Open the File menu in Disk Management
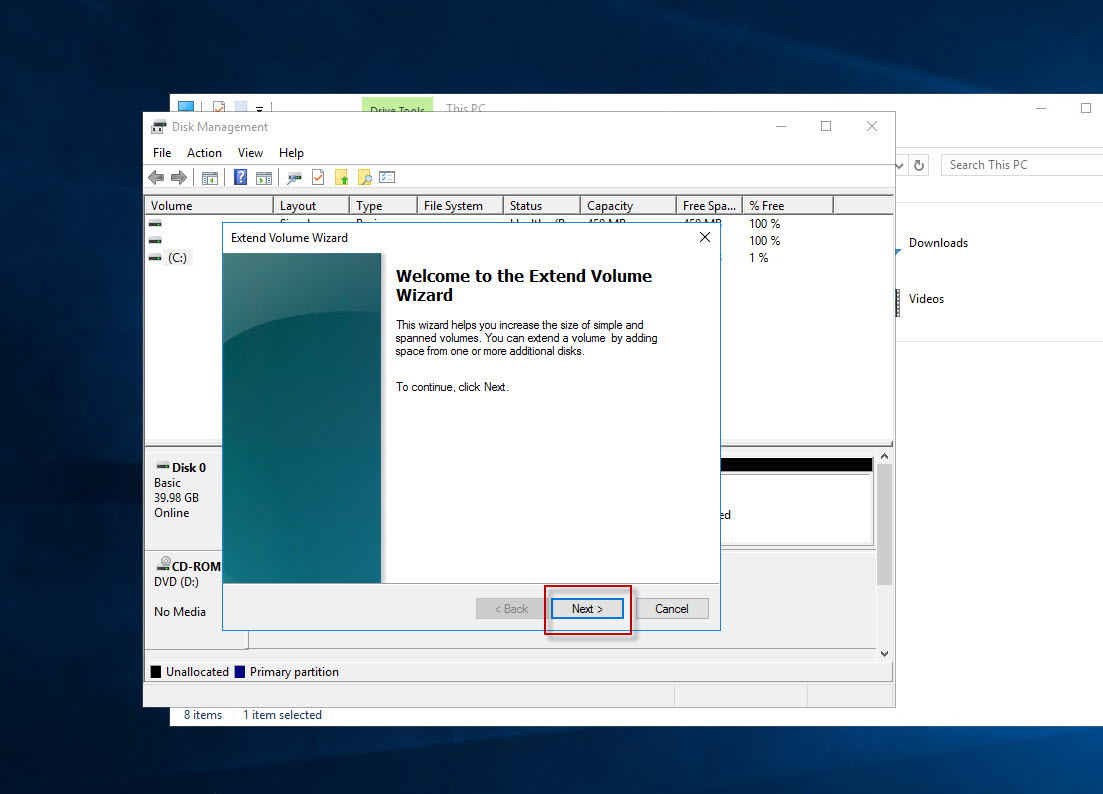The image size is (1103, 794). pyautogui.click(x=162, y=153)
